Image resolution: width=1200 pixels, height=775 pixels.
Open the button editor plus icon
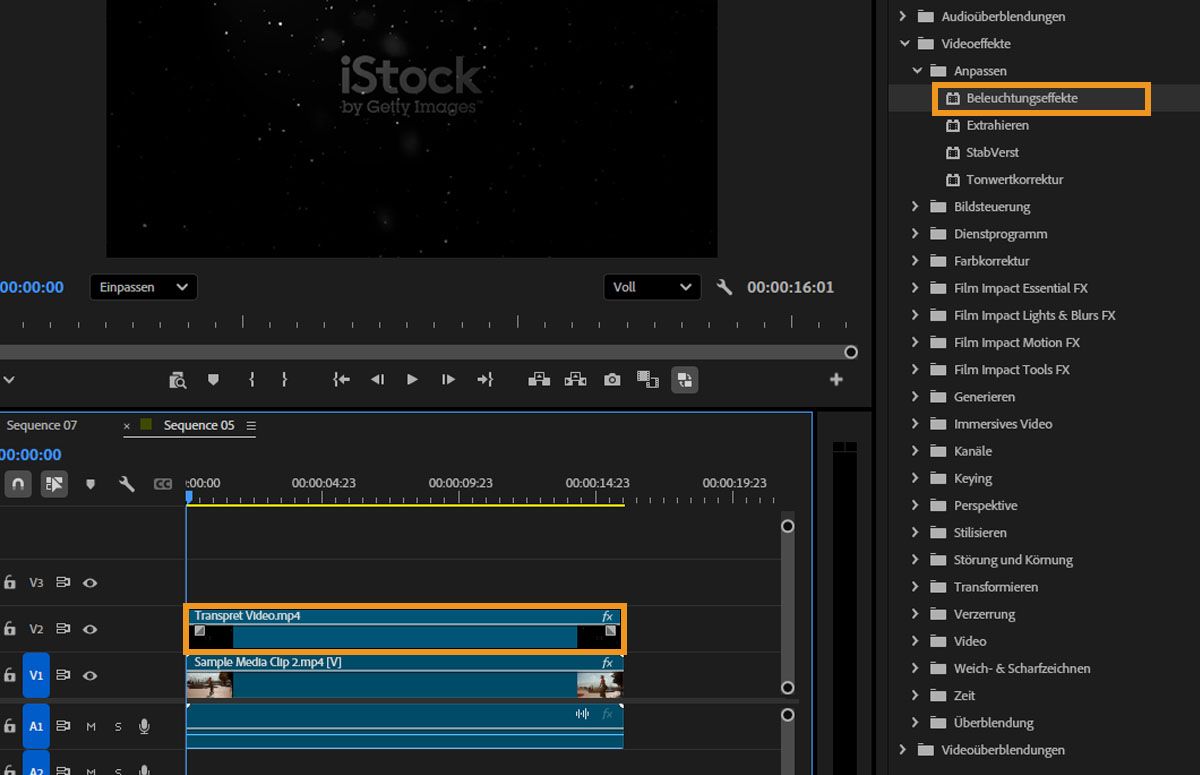click(x=836, y=380)
